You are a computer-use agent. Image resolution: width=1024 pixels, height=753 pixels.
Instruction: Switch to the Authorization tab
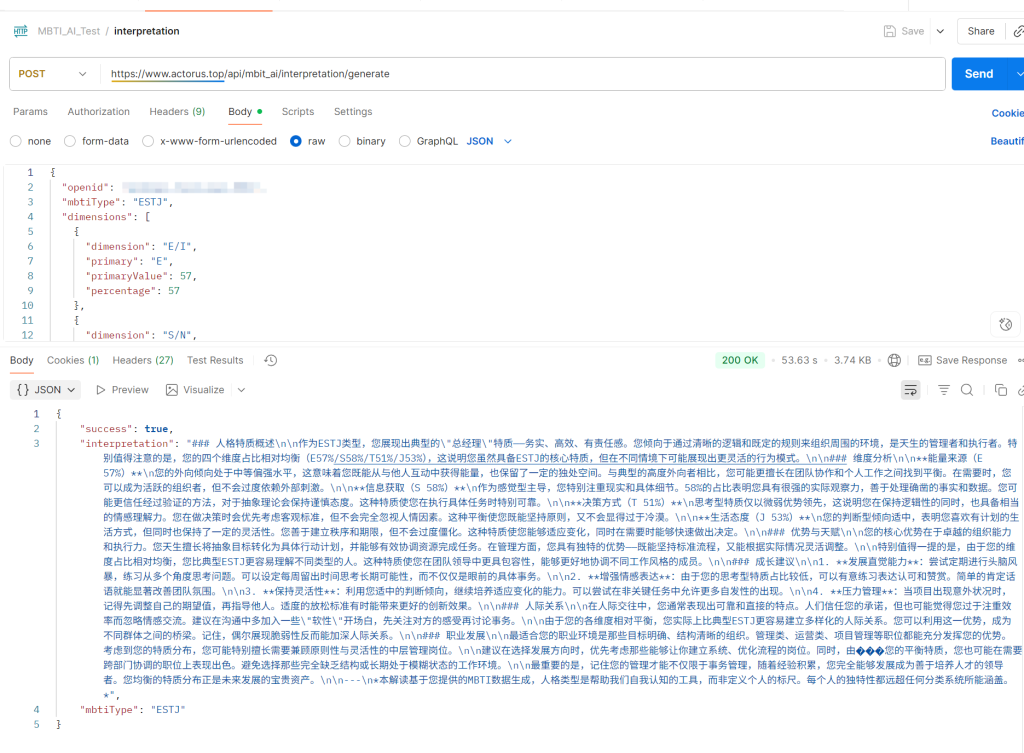pyautogui.click(x=98, y=112)
